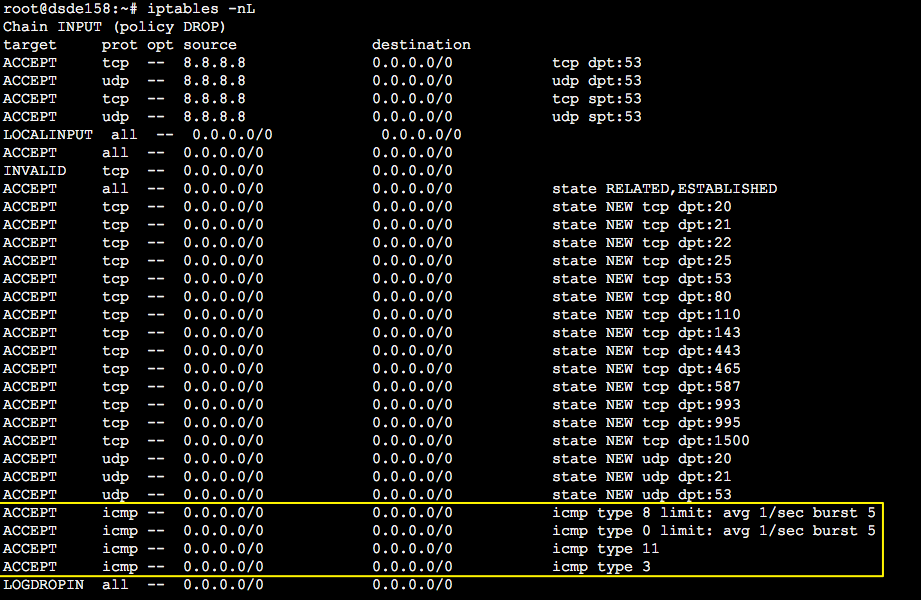Click 'state NEW udp dpt:21'
This screenshot has height=600, width=921.
pyautogui.click(x=642, y=477)
